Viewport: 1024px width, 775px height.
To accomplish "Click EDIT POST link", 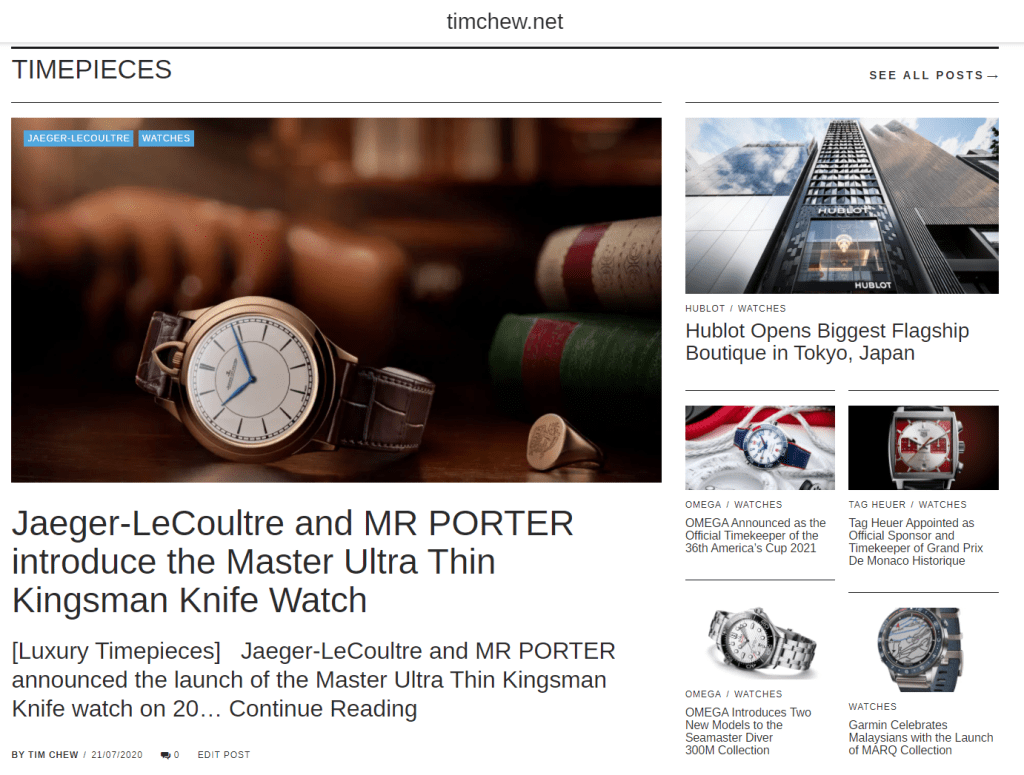I will click(x=224, y=755).
